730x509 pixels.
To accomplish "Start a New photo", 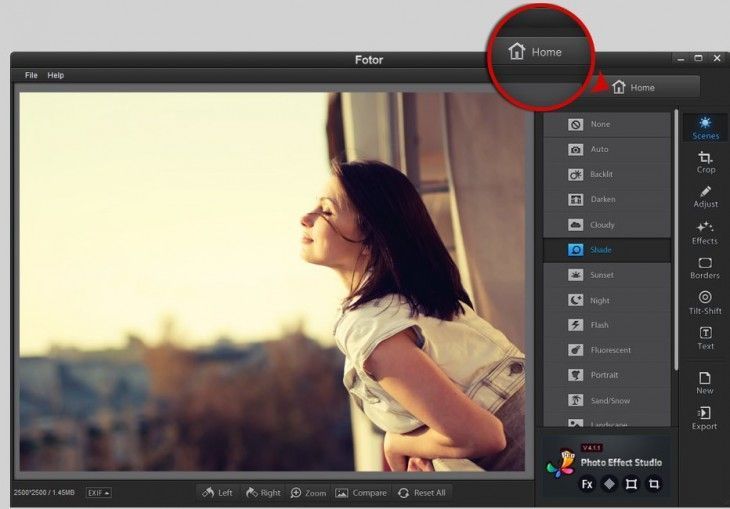I will click(705, 383).
